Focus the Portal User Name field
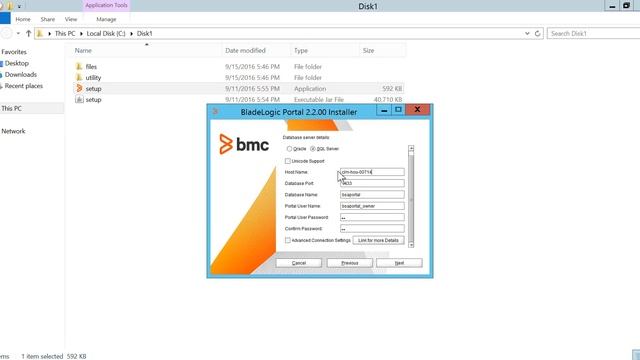The height and width of the screenshot is (360, 640). pos(372,206)
